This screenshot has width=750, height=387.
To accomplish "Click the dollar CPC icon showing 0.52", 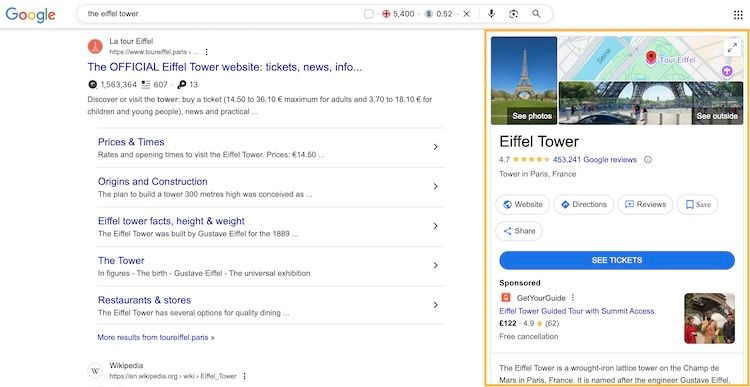I will tap(429, 14).
